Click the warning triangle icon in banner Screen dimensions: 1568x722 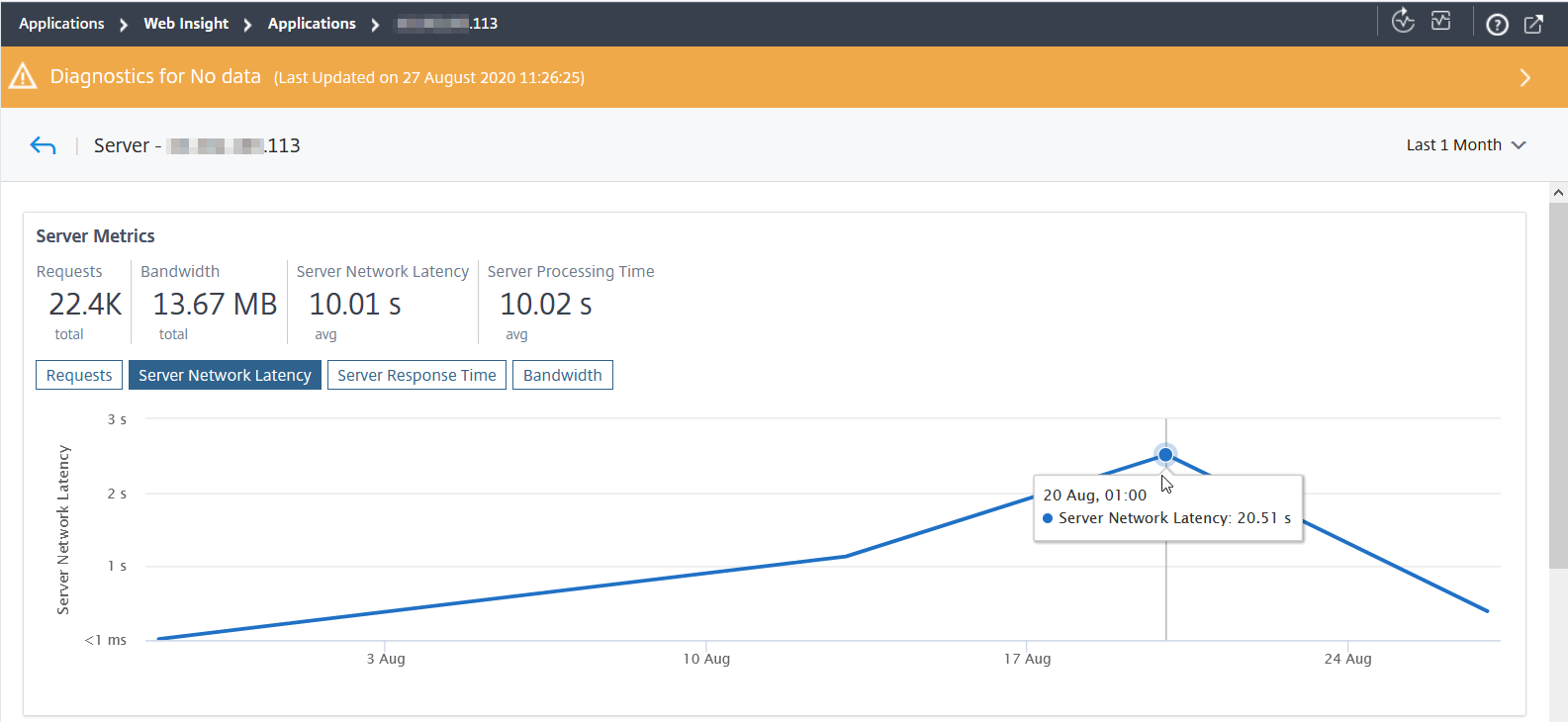(x=23, y=76)
